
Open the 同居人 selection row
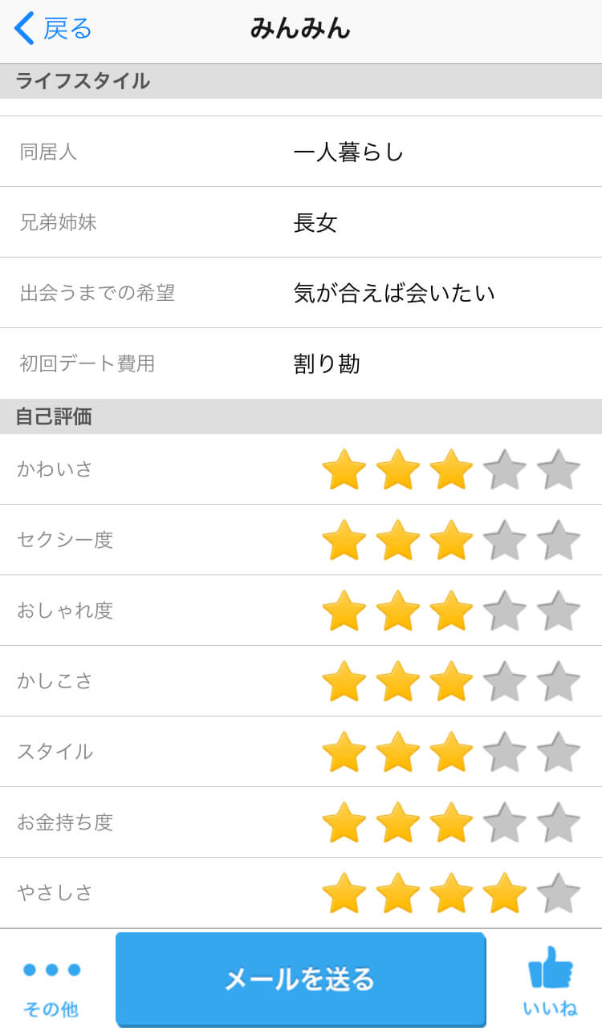pos(301,152)
